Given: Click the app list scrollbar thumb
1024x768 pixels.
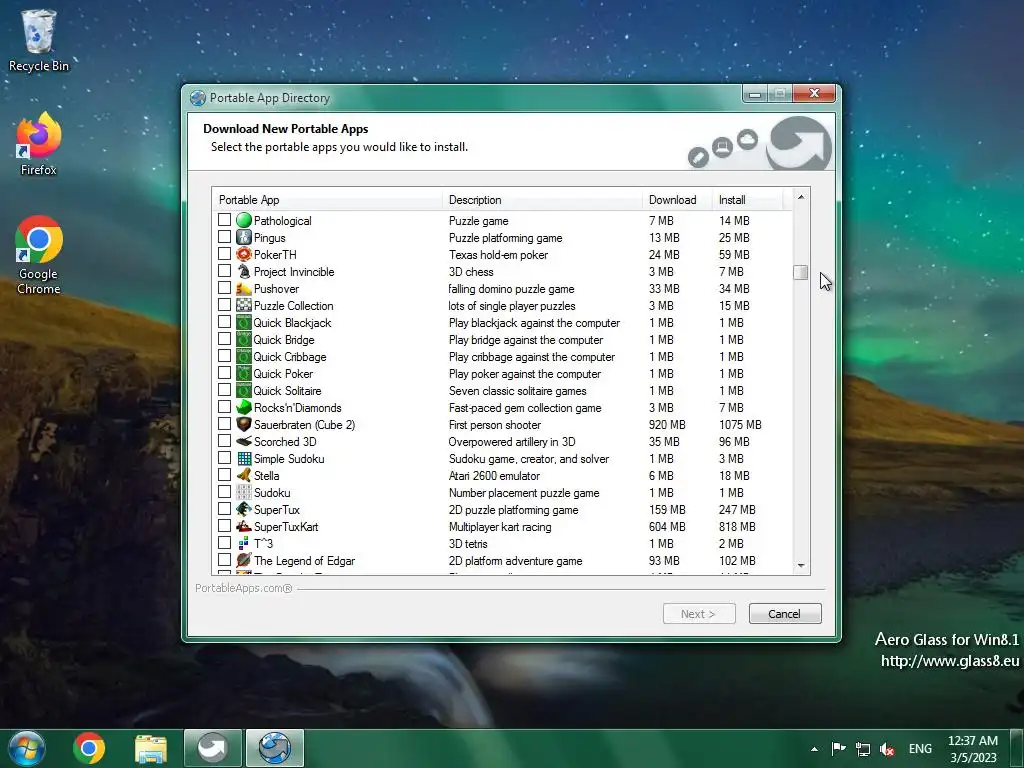Looking at the screenshot, I should [801, 272].
